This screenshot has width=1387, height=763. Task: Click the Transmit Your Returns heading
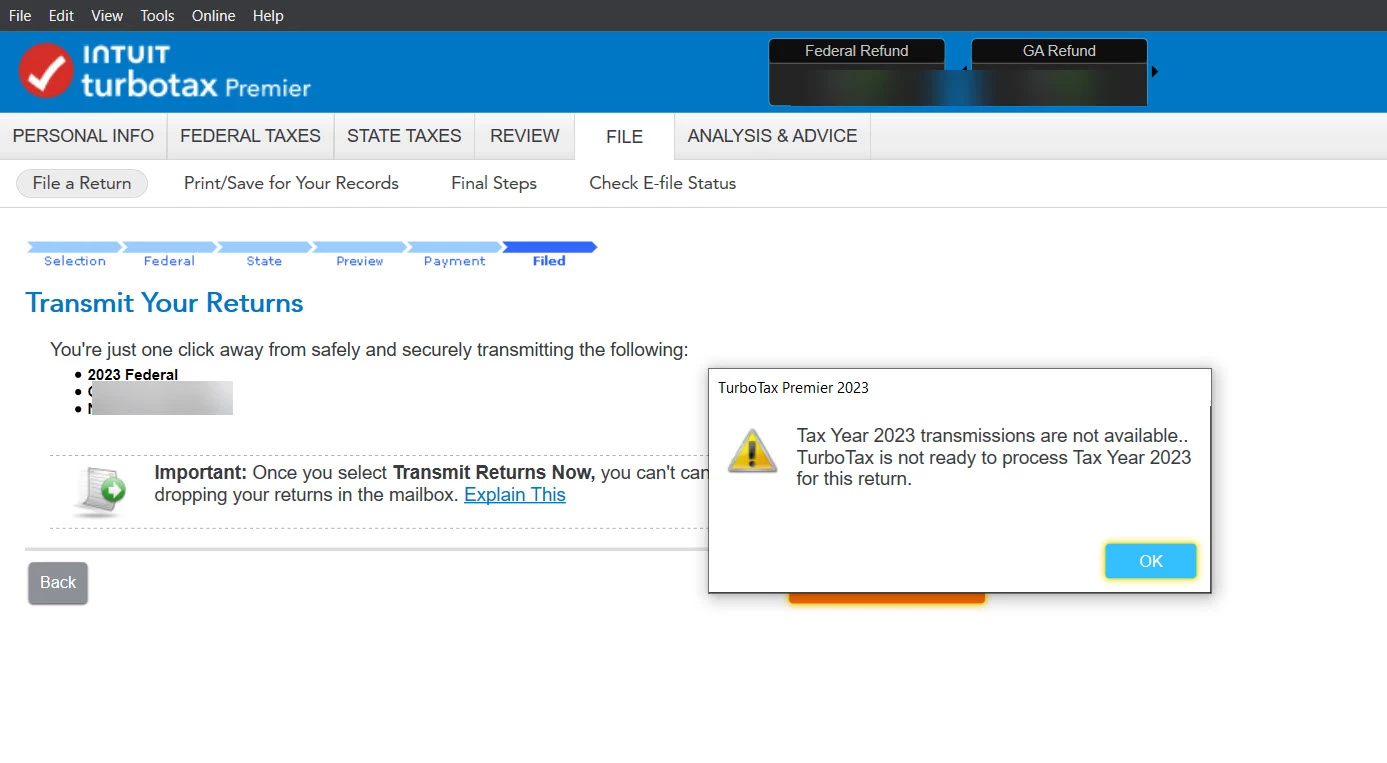coord(164,303)
